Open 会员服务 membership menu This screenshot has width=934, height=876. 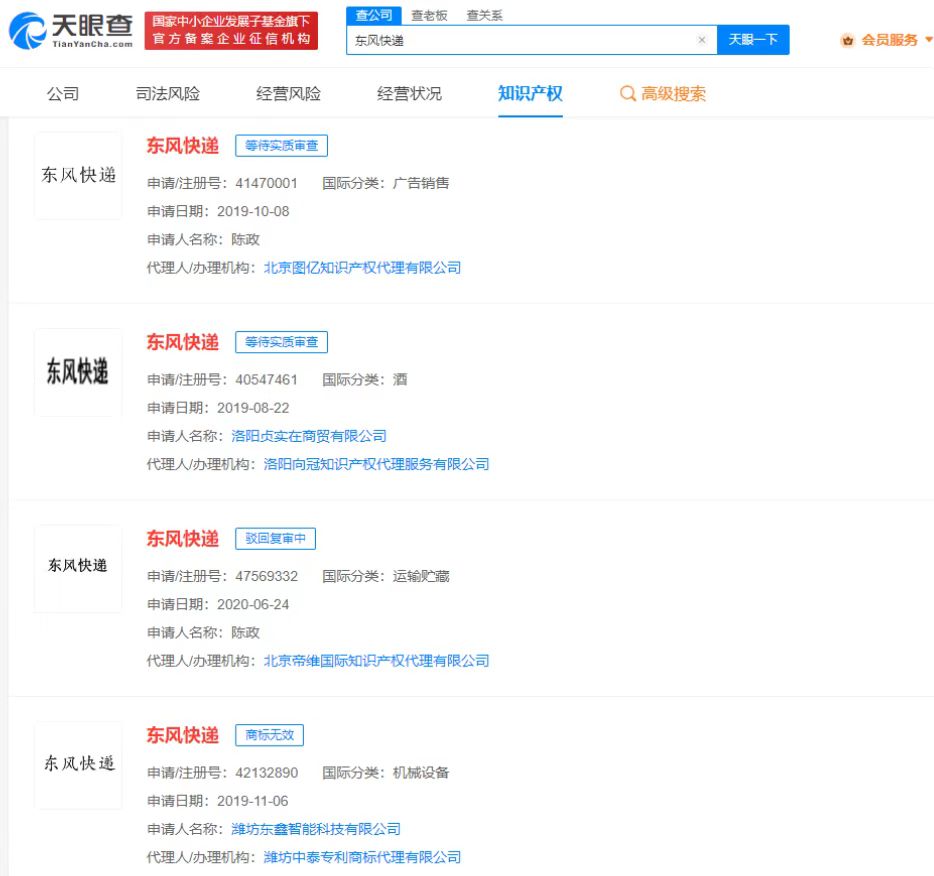(x=889, y=40)
